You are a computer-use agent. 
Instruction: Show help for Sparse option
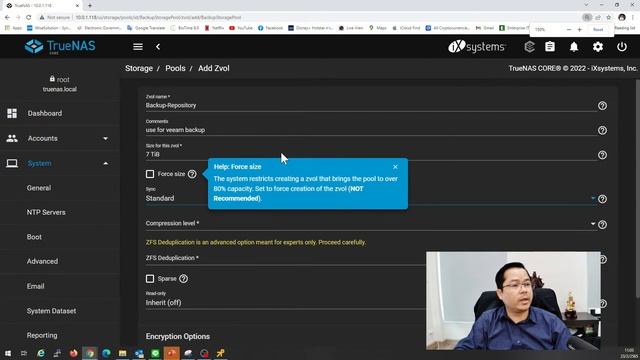(184, 279)
